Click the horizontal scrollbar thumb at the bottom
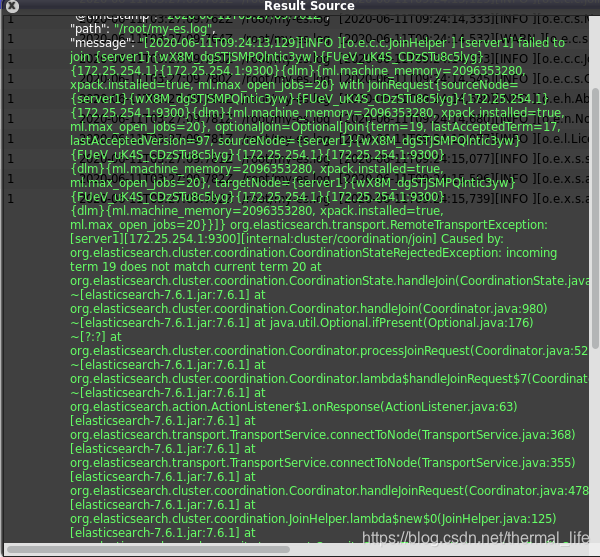 (148, 550)
